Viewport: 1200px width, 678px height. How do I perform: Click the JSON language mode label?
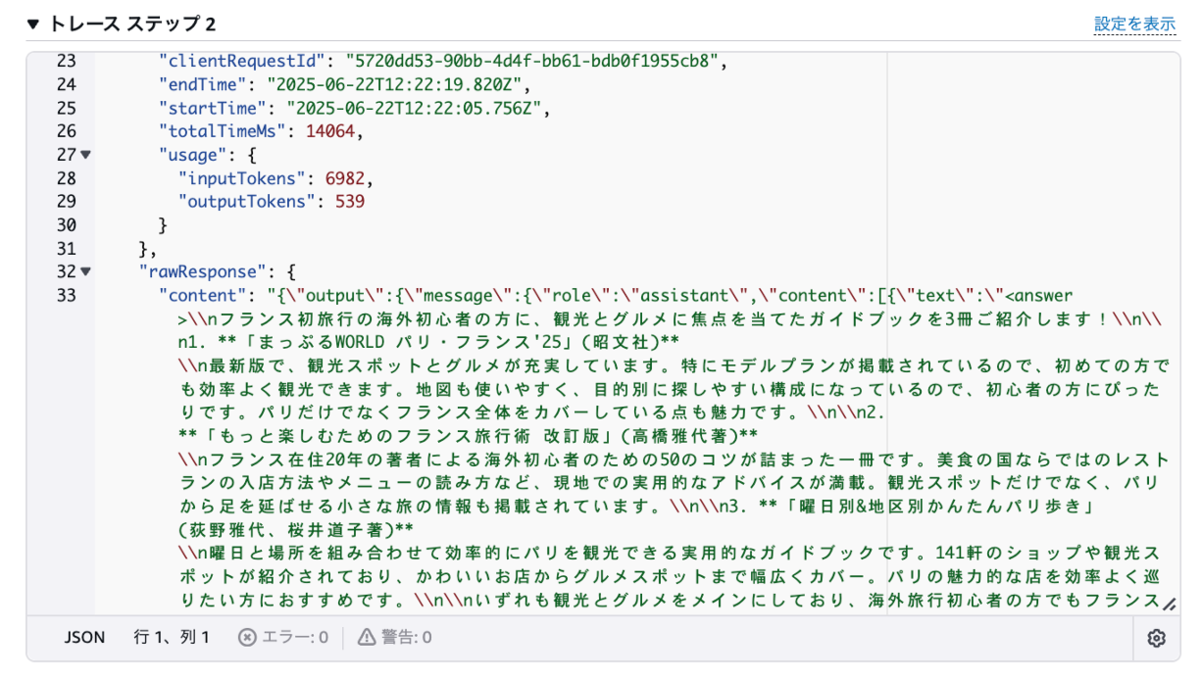(85, 637)
